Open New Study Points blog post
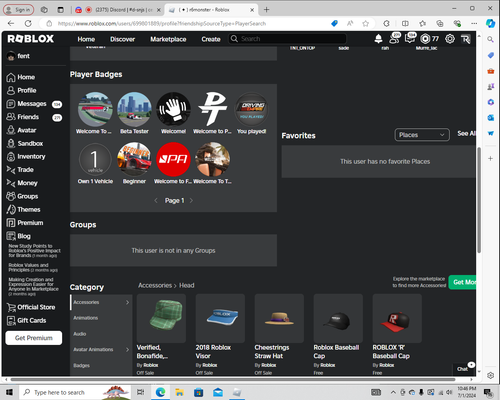This screenshot has height=400, width=500. (x=34, y=251)
